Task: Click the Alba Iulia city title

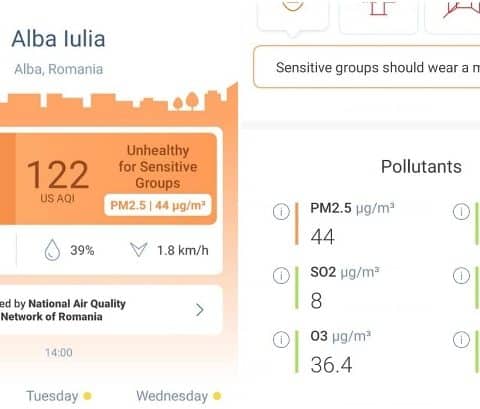Action: pyautogui.click(x=58, y=39)
